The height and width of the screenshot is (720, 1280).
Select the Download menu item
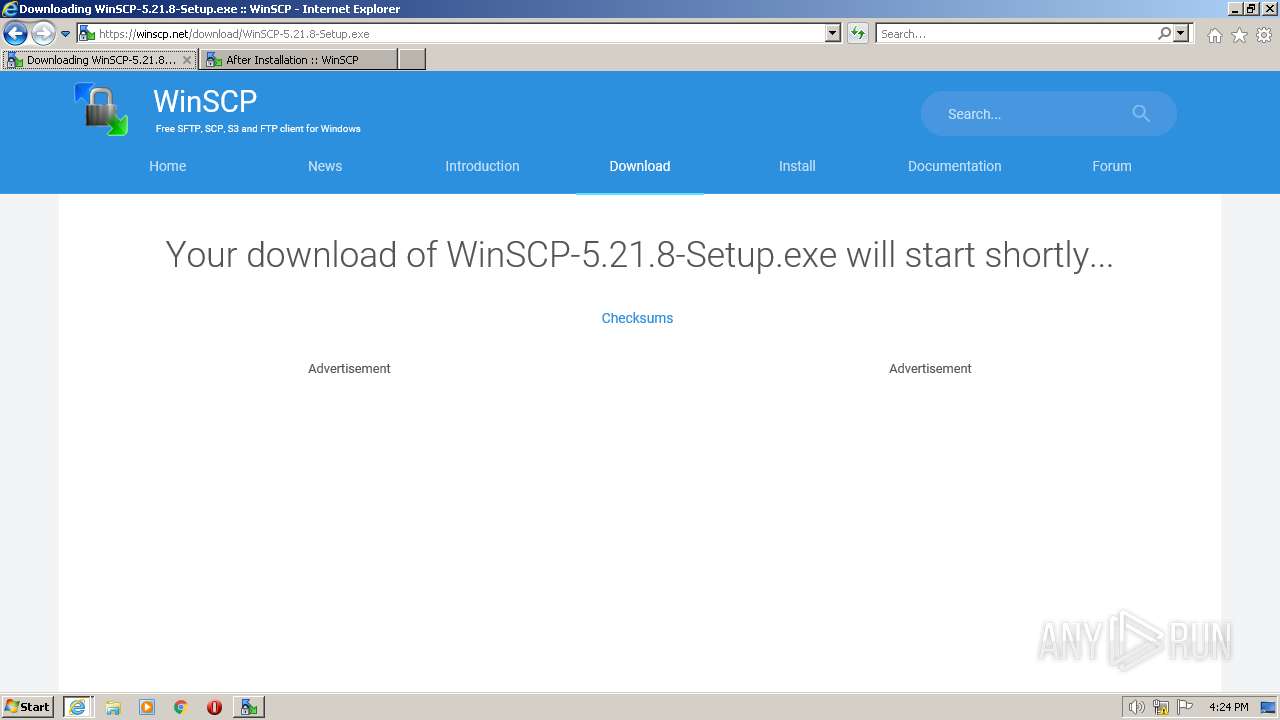(640, 166)
